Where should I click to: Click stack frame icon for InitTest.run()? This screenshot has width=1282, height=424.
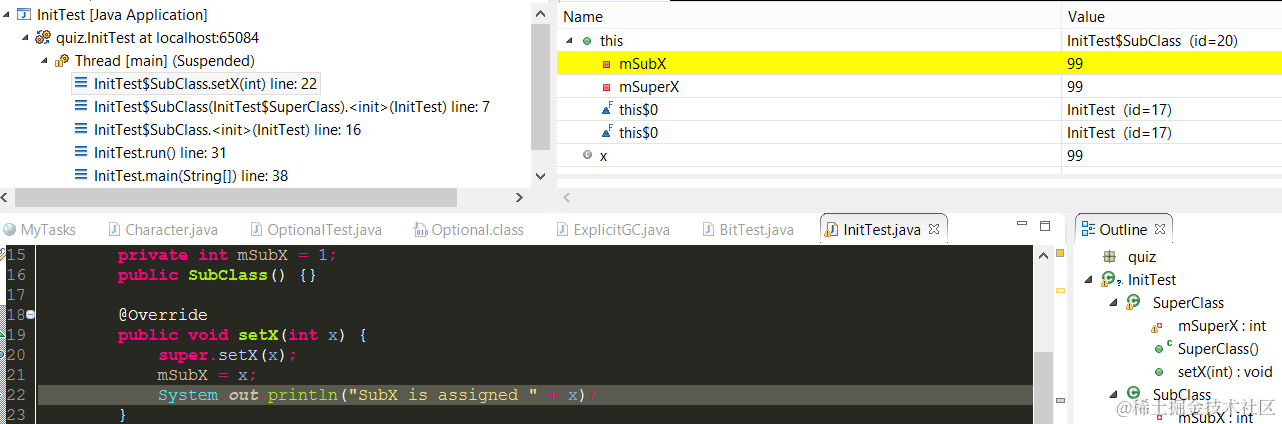(82, 153)
